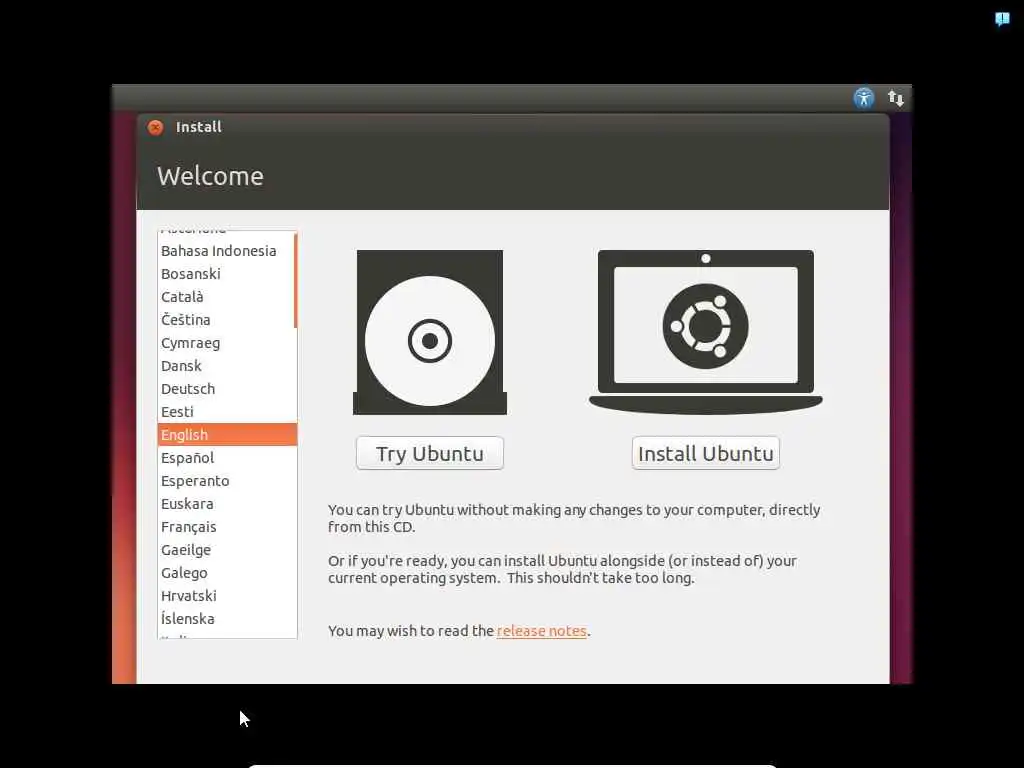Select Français language

click(x=227, y=526)
